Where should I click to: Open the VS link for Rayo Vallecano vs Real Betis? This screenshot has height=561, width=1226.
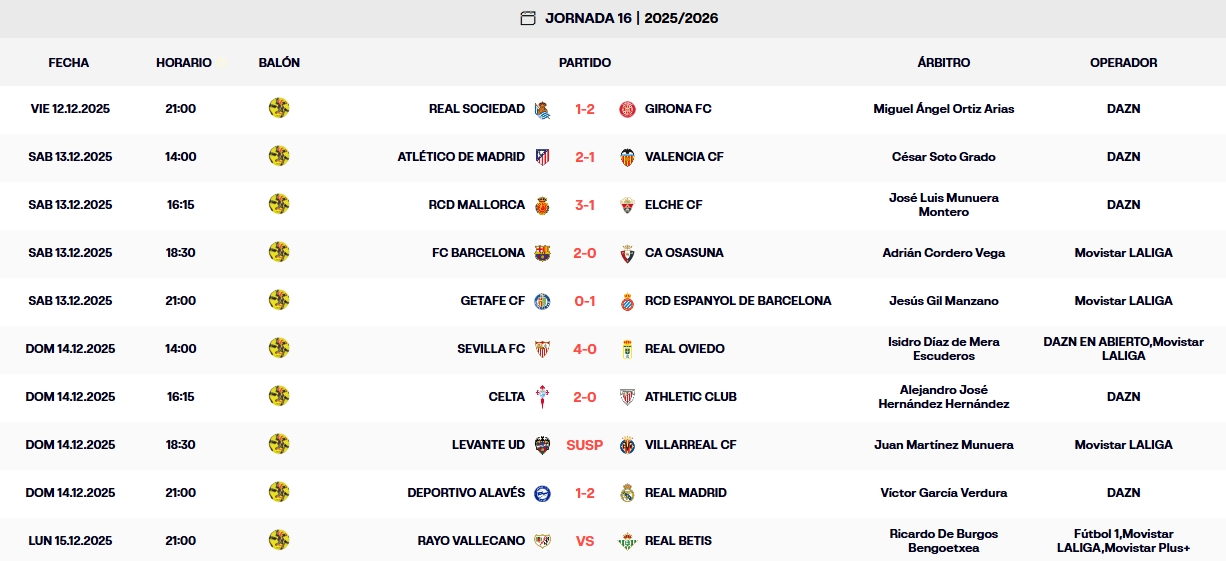click(585, 541)
